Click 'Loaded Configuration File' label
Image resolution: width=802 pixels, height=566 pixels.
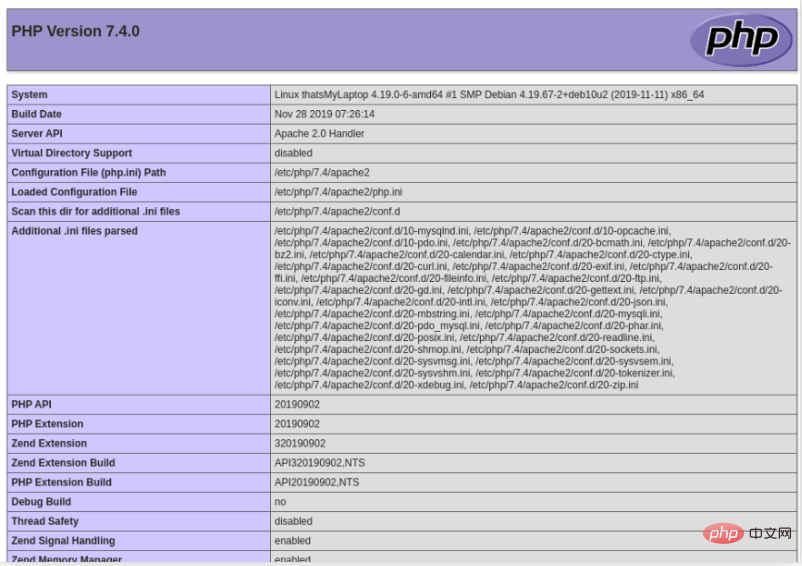click(74, 192)
